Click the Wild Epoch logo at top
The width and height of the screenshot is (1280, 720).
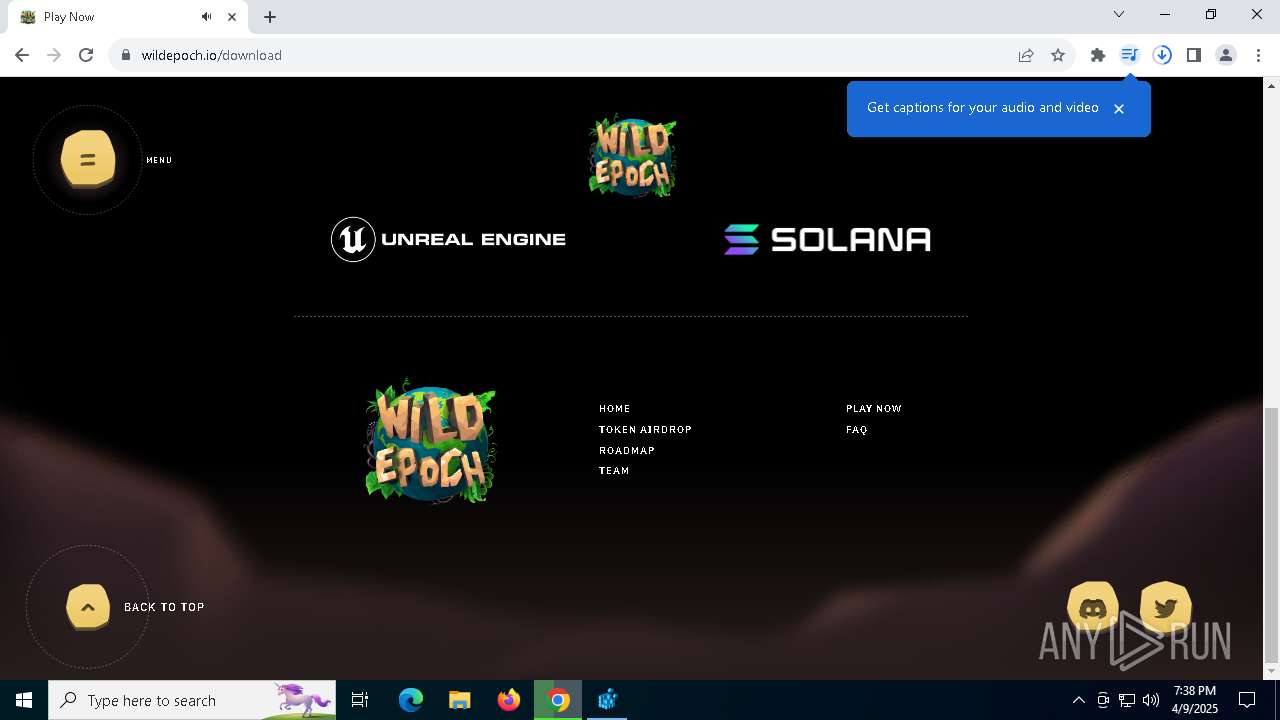(632, 155)
